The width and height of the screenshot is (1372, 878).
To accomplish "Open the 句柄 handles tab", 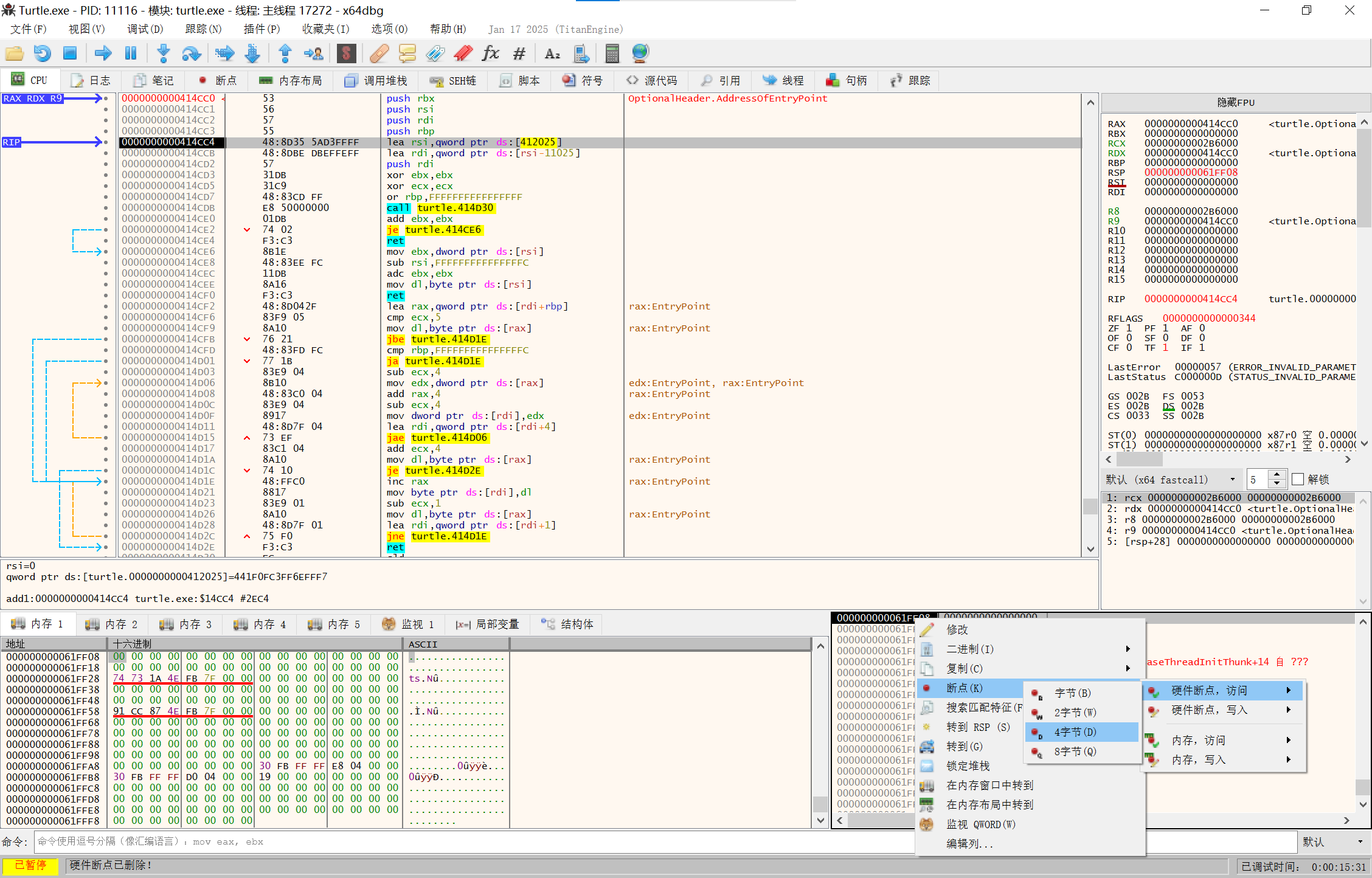I will (847, 80).
